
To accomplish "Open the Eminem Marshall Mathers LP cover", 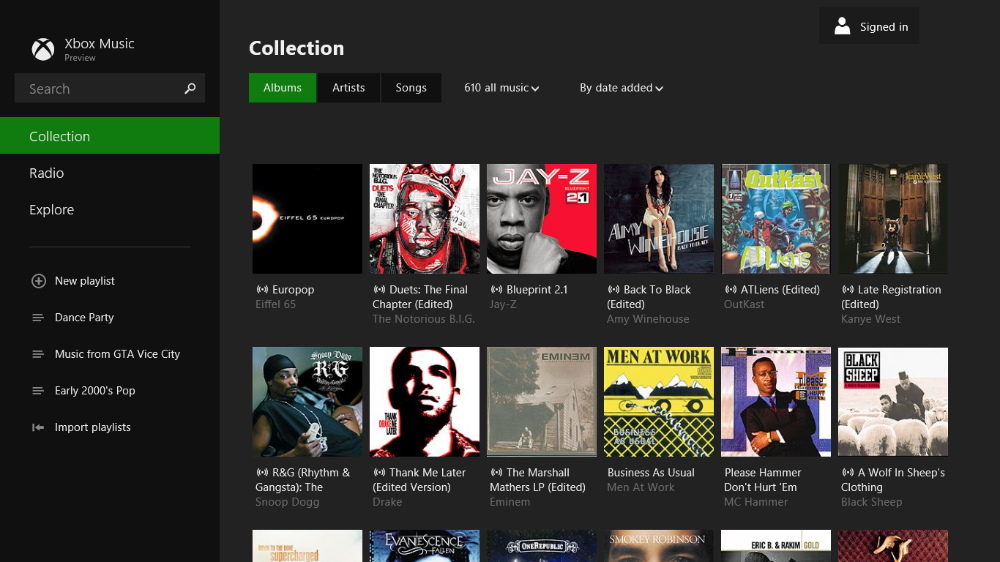I will (541, 402).
